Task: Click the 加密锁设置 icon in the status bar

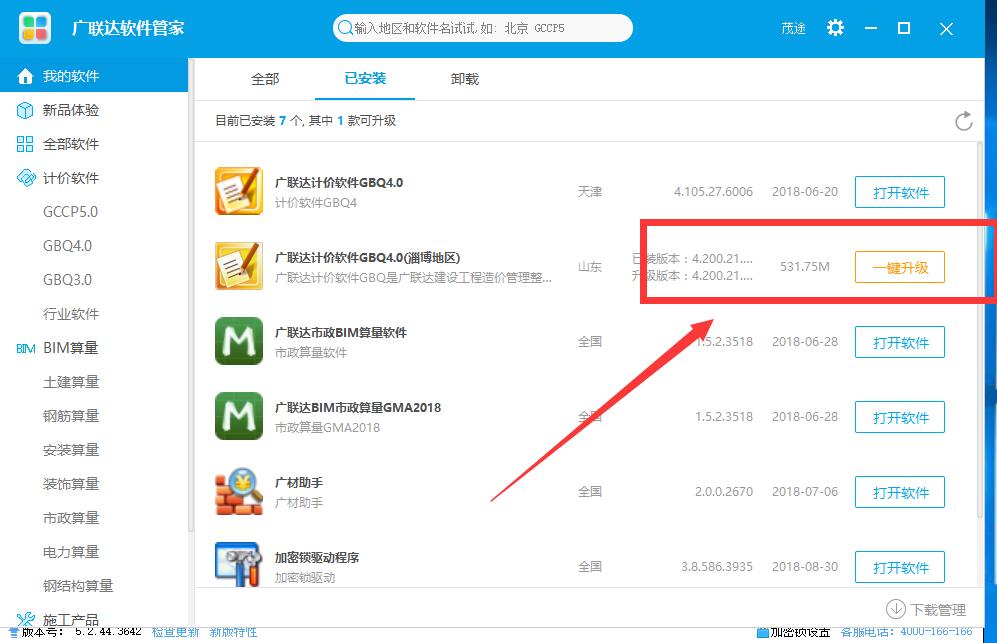Action: click(762, 633)
